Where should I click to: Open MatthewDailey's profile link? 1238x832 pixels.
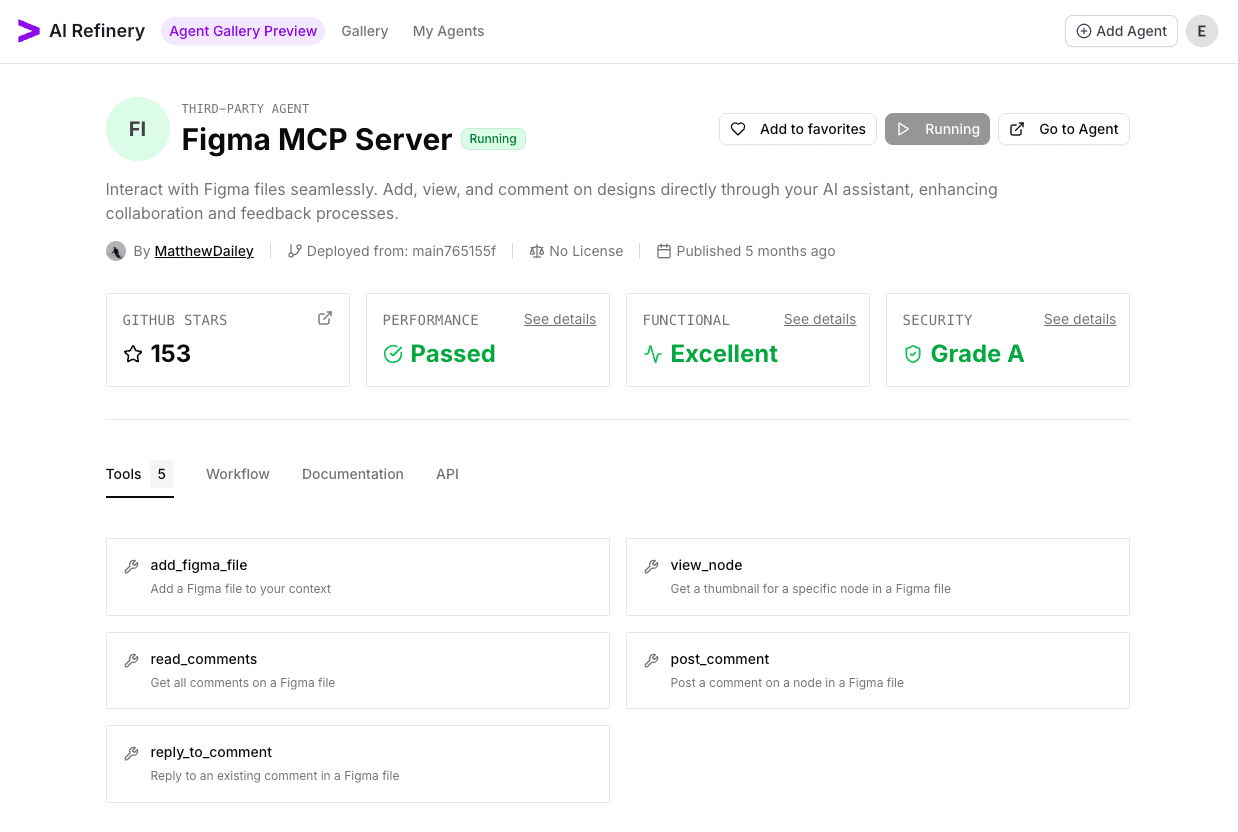point(203,251)
